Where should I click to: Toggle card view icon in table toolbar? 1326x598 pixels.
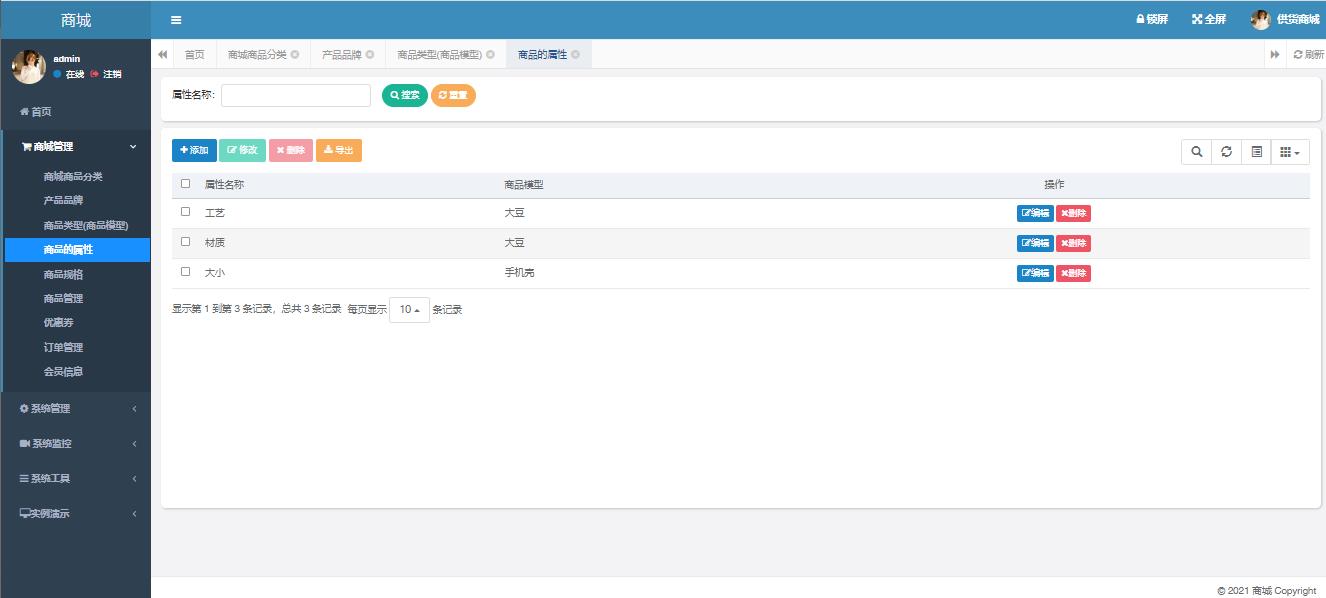pos(1256,152)
